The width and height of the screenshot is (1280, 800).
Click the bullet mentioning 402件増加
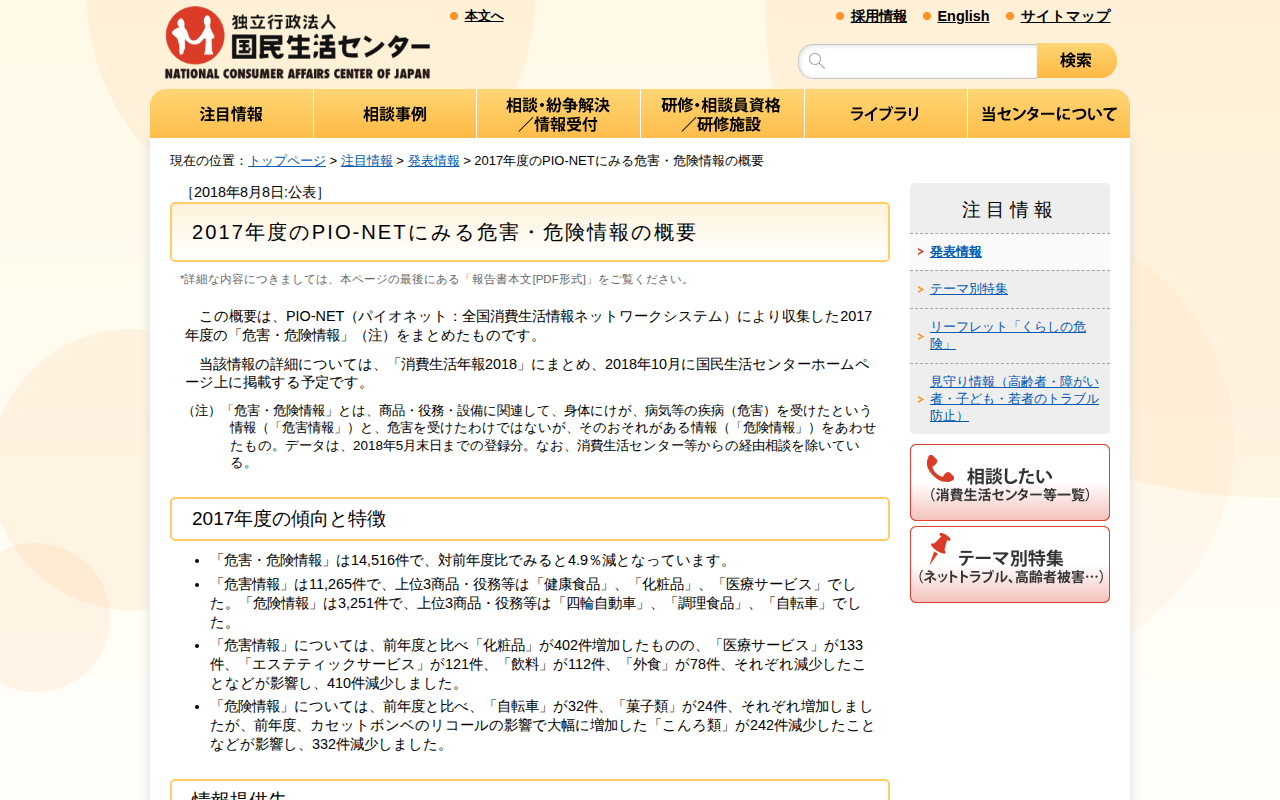(x=538, y=664)
